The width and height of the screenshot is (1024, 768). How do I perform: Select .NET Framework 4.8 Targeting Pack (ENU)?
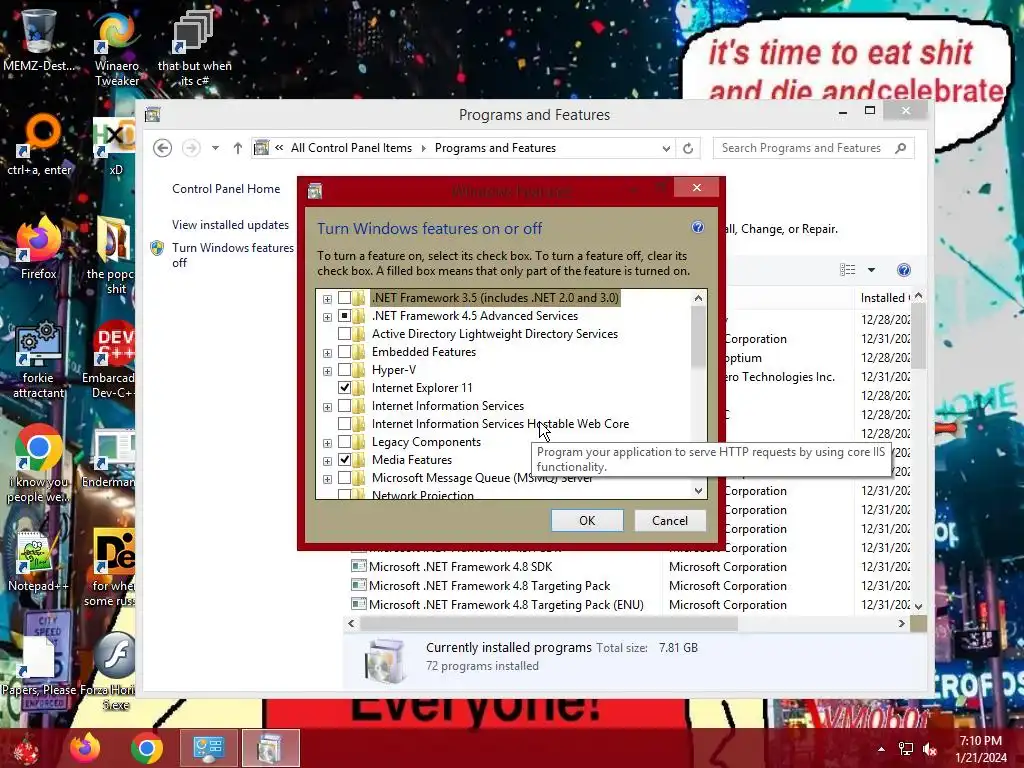click(506, 605)
